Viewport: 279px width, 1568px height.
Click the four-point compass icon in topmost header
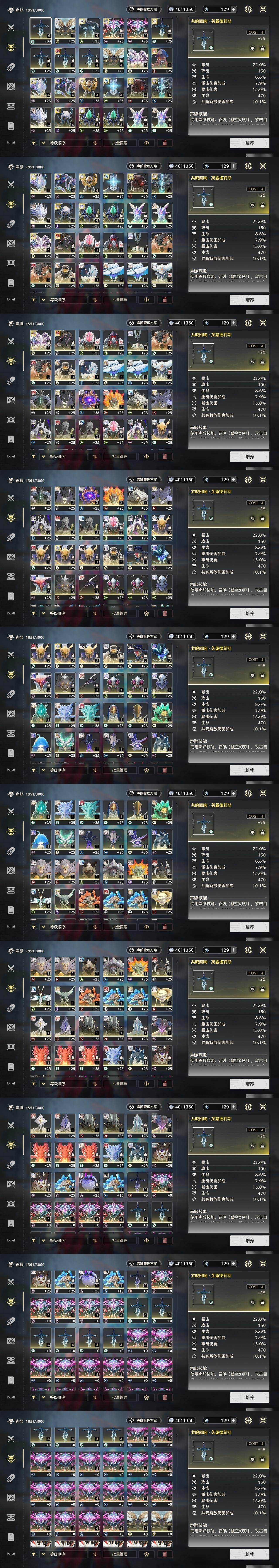pyautogui.click(x=248, y=9)
